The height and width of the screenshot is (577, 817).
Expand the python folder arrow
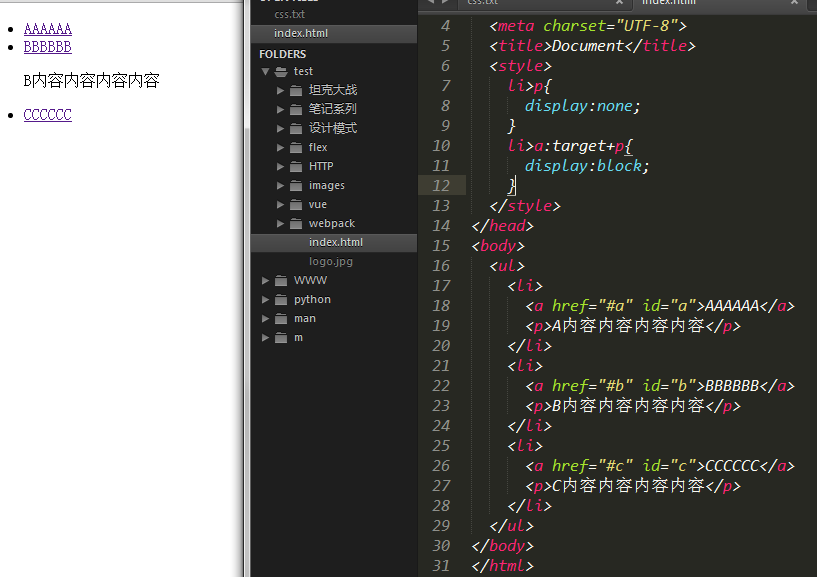tap(265, 300)
